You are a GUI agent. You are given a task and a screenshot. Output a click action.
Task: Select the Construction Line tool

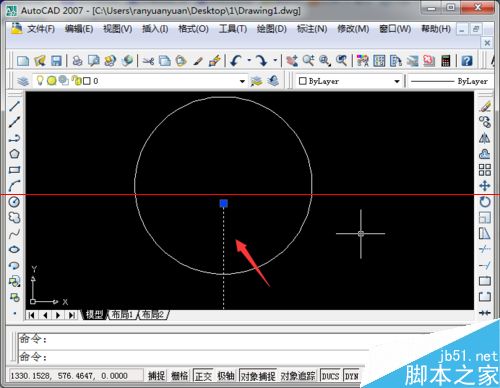[14, 122]
